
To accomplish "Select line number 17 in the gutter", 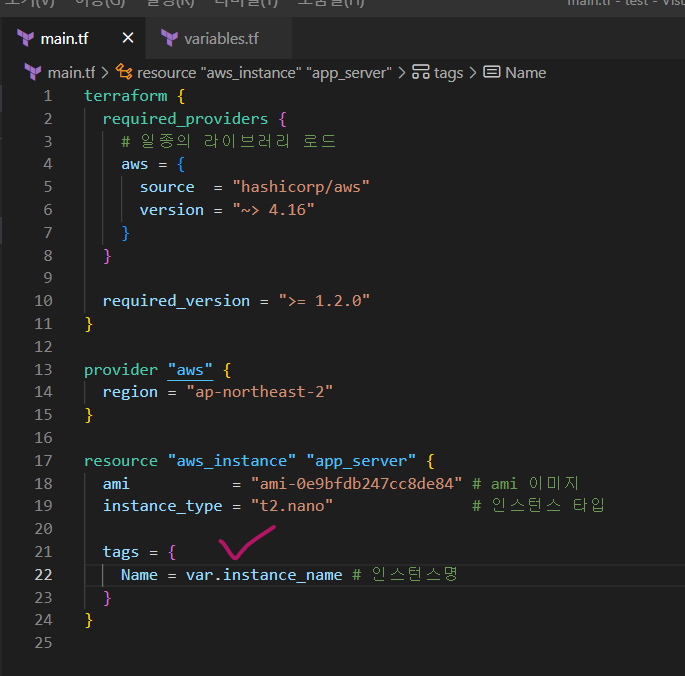I will (43, 461).
